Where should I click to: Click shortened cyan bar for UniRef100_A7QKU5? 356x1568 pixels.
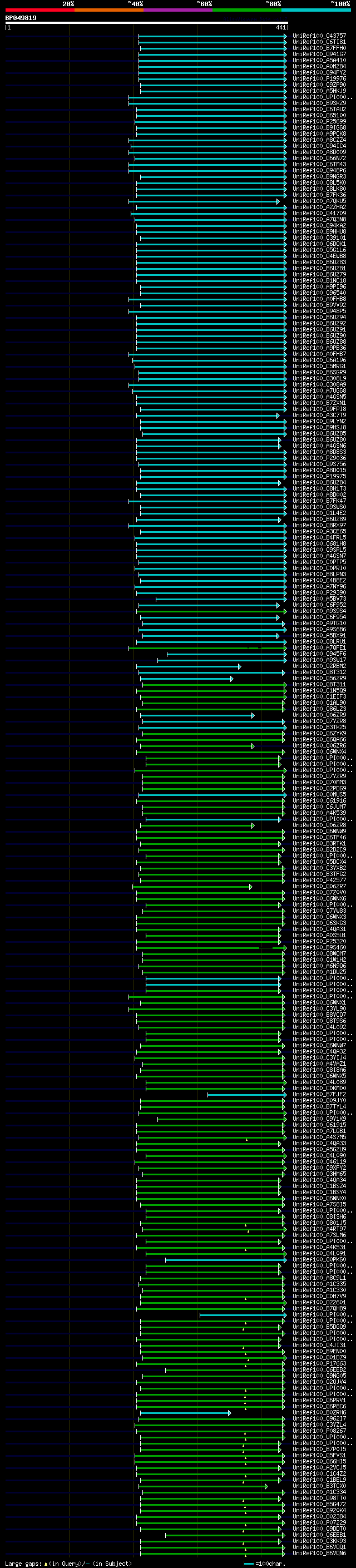204,201
